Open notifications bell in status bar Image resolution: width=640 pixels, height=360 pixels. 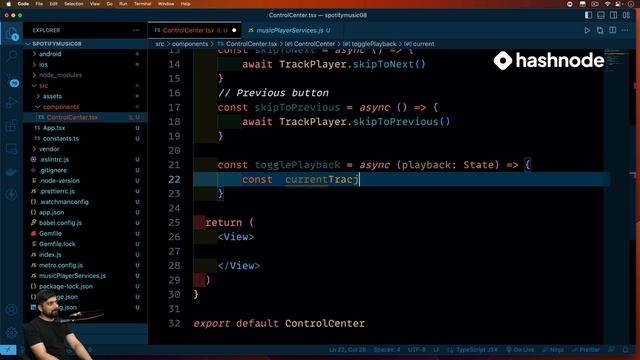[x=626, y=350]
